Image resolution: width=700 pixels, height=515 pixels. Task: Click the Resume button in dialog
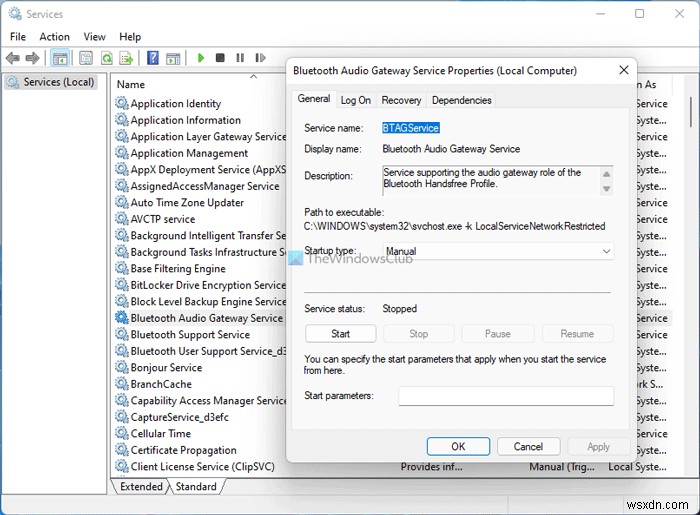click(577, 334)
